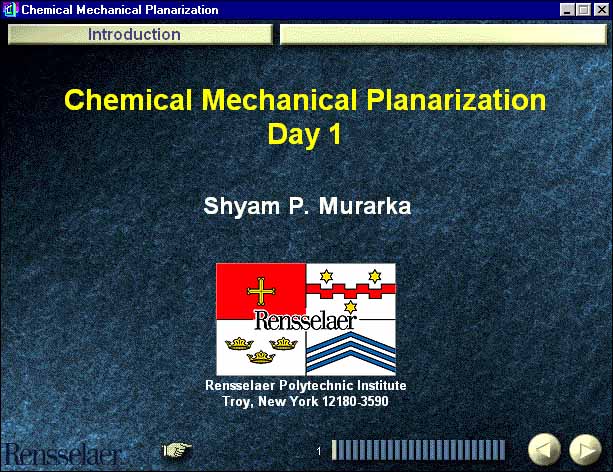The width and height of the screenshot is (613, 472).
Task: Open the Introduction section bar
Action: (140, 34)
